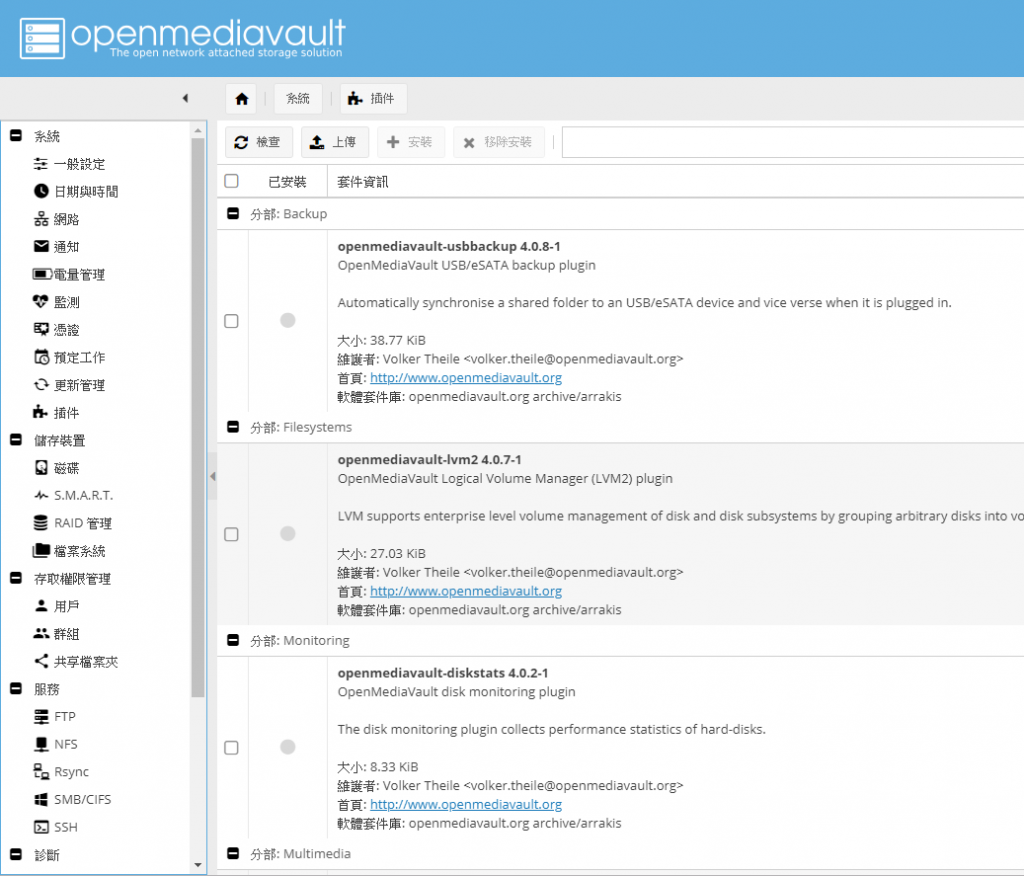The image size is (1024, 876).
Task: Collapse the 分部: Filesystems group
Action: point(233,427)
